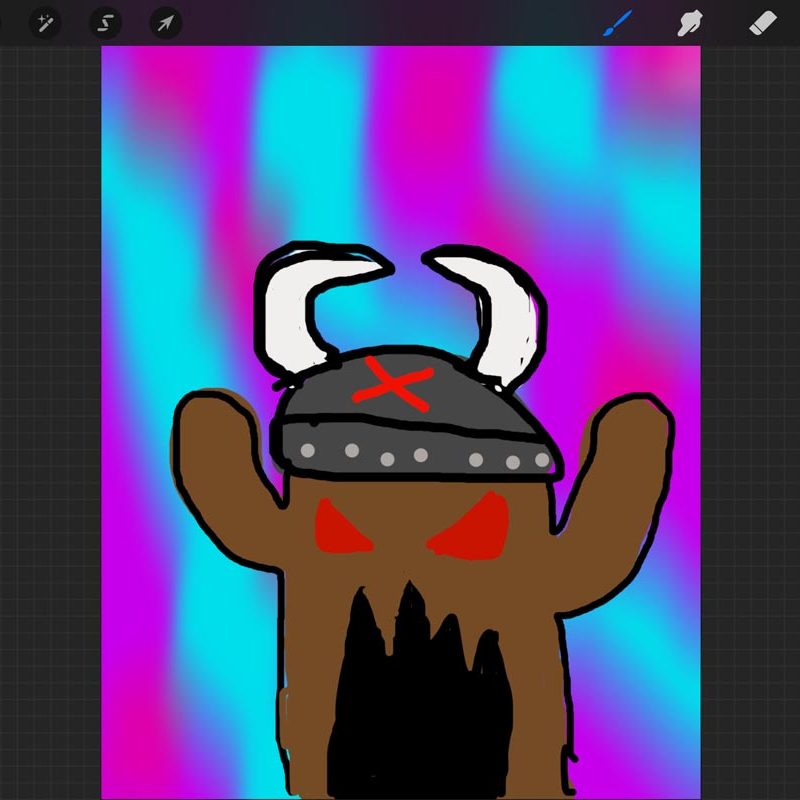Tap the dark grid area left of canvas
This screenshot has width=800, height=800.
point(50,400)
